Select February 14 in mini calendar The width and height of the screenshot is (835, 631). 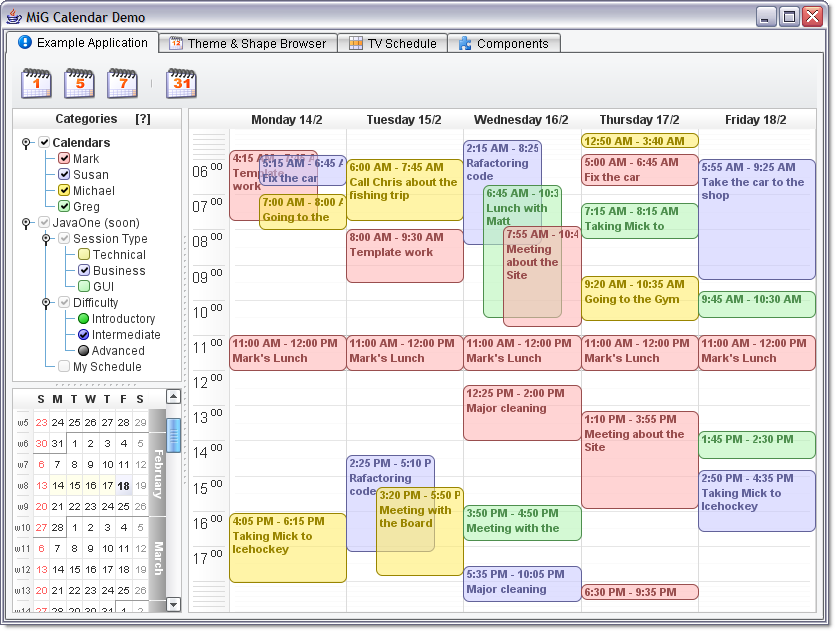pos(58,486)
